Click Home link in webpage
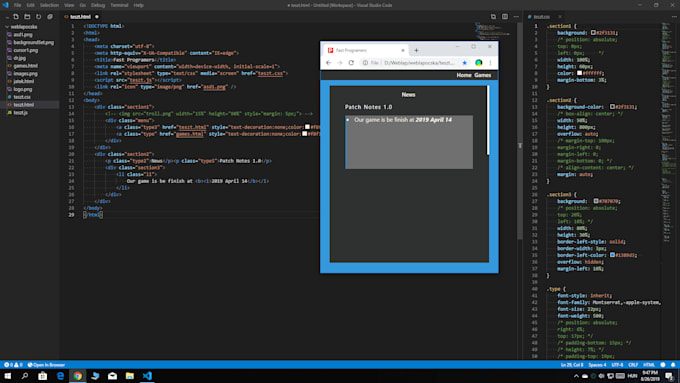This screenshot has height=383, width=680. coord(464,75)
